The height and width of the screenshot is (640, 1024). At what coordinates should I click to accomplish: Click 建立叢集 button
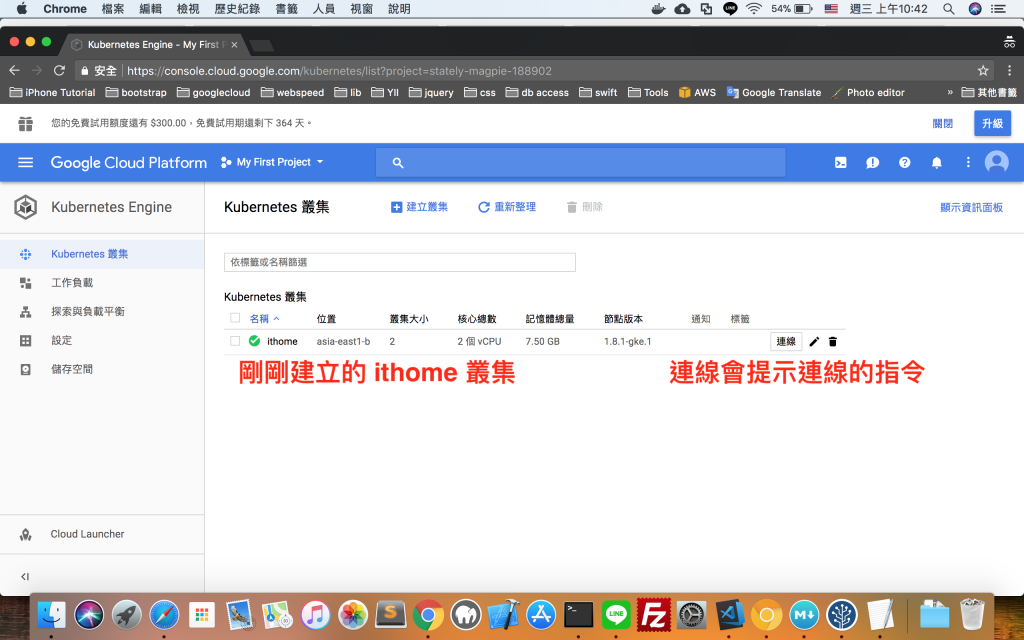pos(419,207)
